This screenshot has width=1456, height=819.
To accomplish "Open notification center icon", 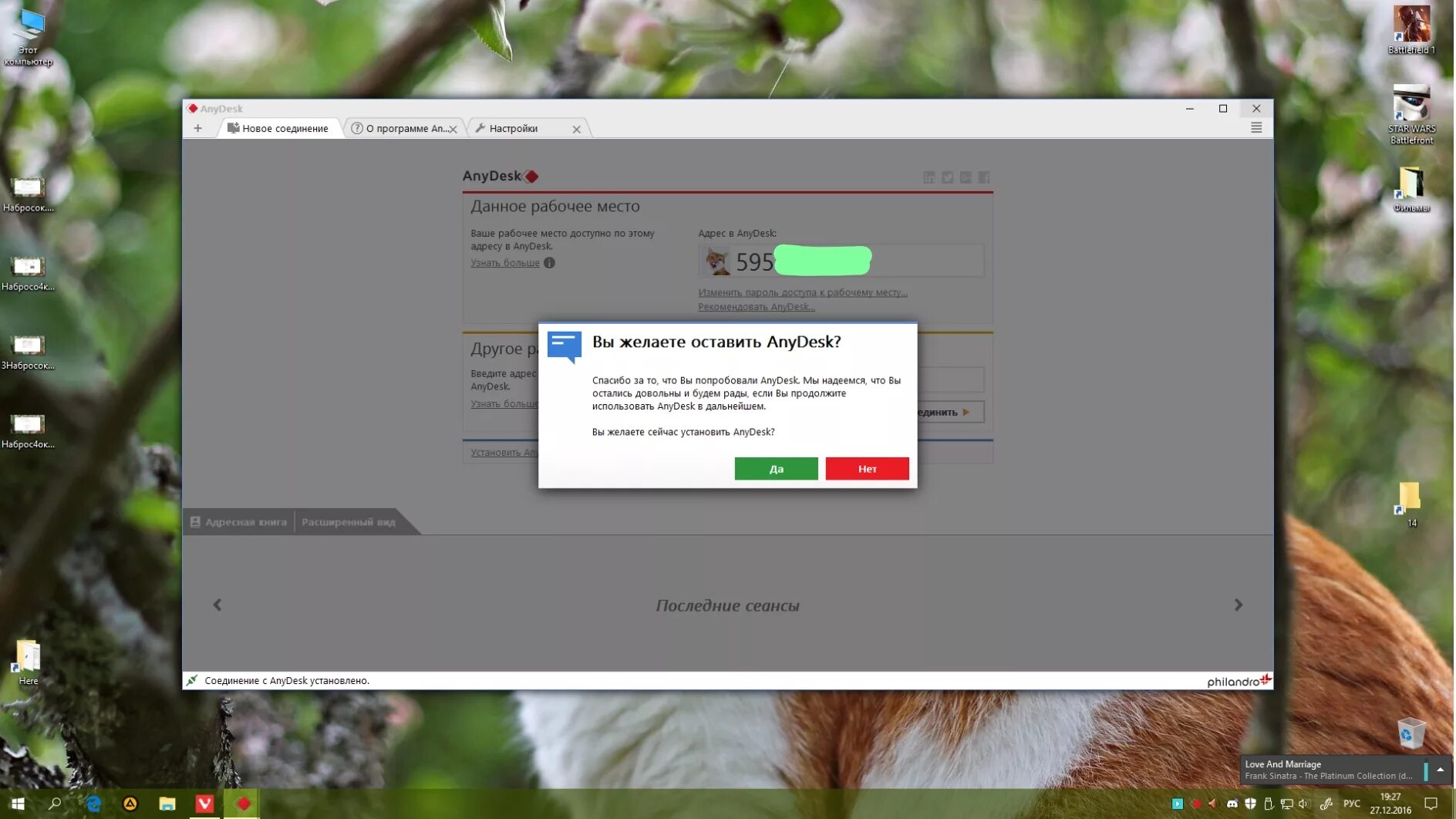I will pyautogui.click(x=1431, y=804).
